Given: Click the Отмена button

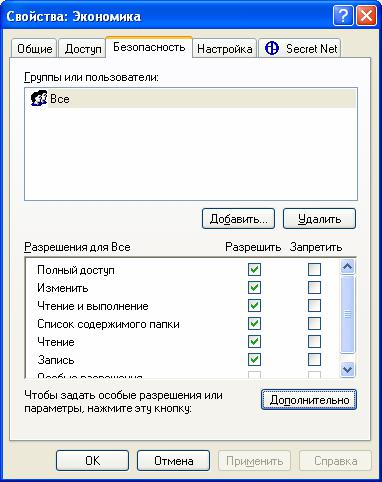Looking at the screenshot, I should (x=173, y=461).
